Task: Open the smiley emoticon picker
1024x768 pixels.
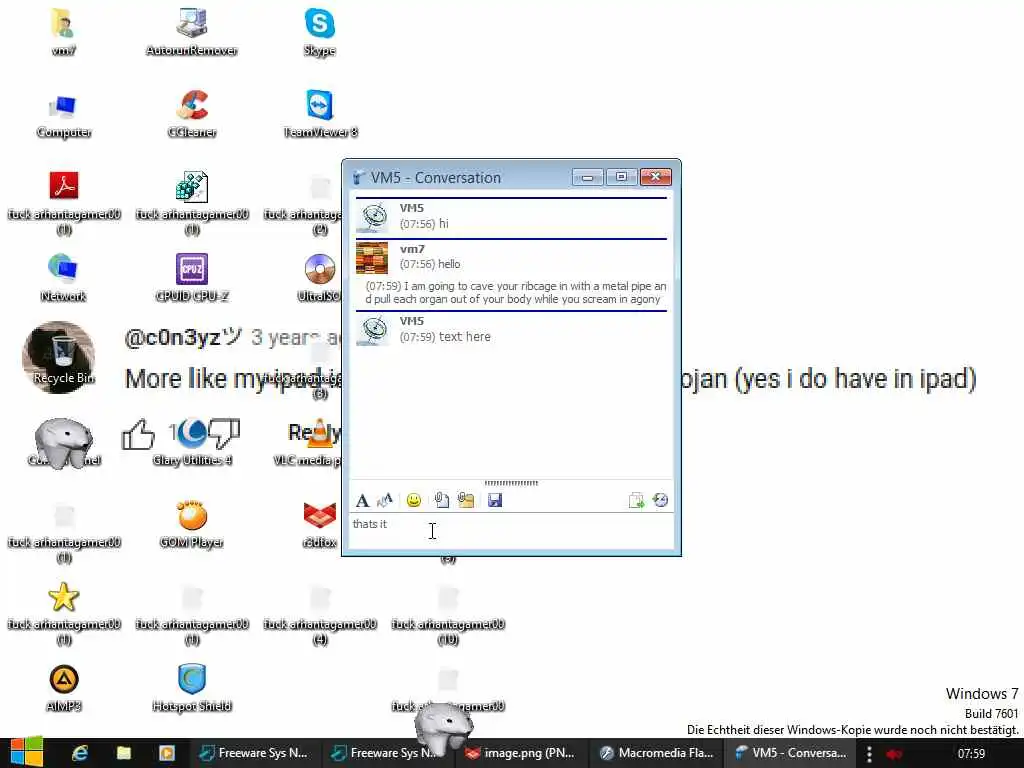Action: point(413,500)
